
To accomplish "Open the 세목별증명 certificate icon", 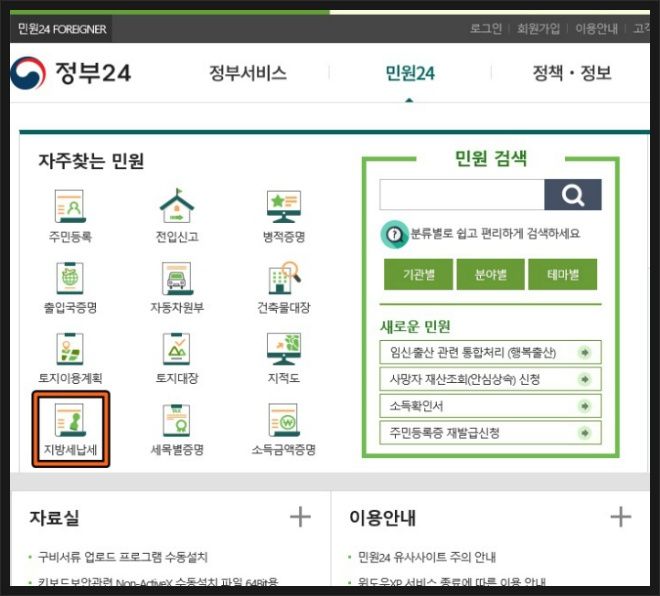I will (177, 420).
